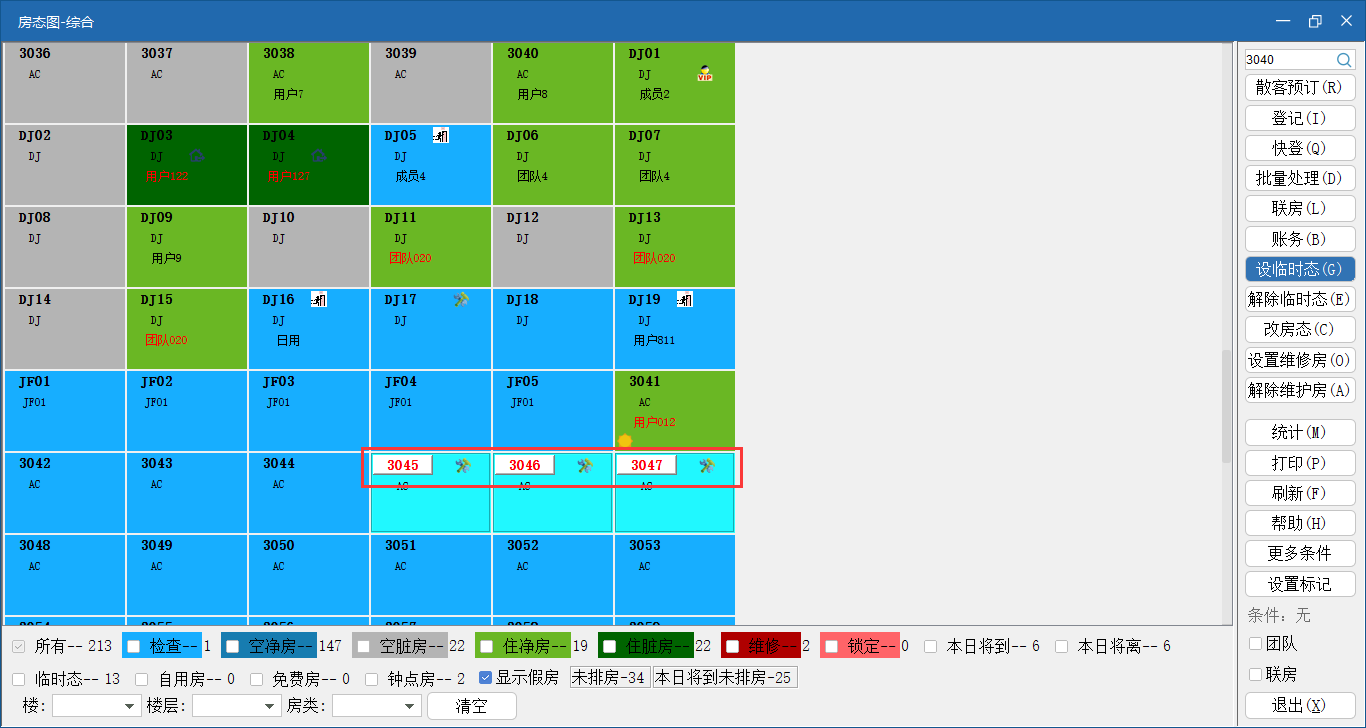This screenshot has width=1366, height=728.
Task: Click the 刷新(F) refresh button
Action: pyautogui.click(x=1300, y=493)
